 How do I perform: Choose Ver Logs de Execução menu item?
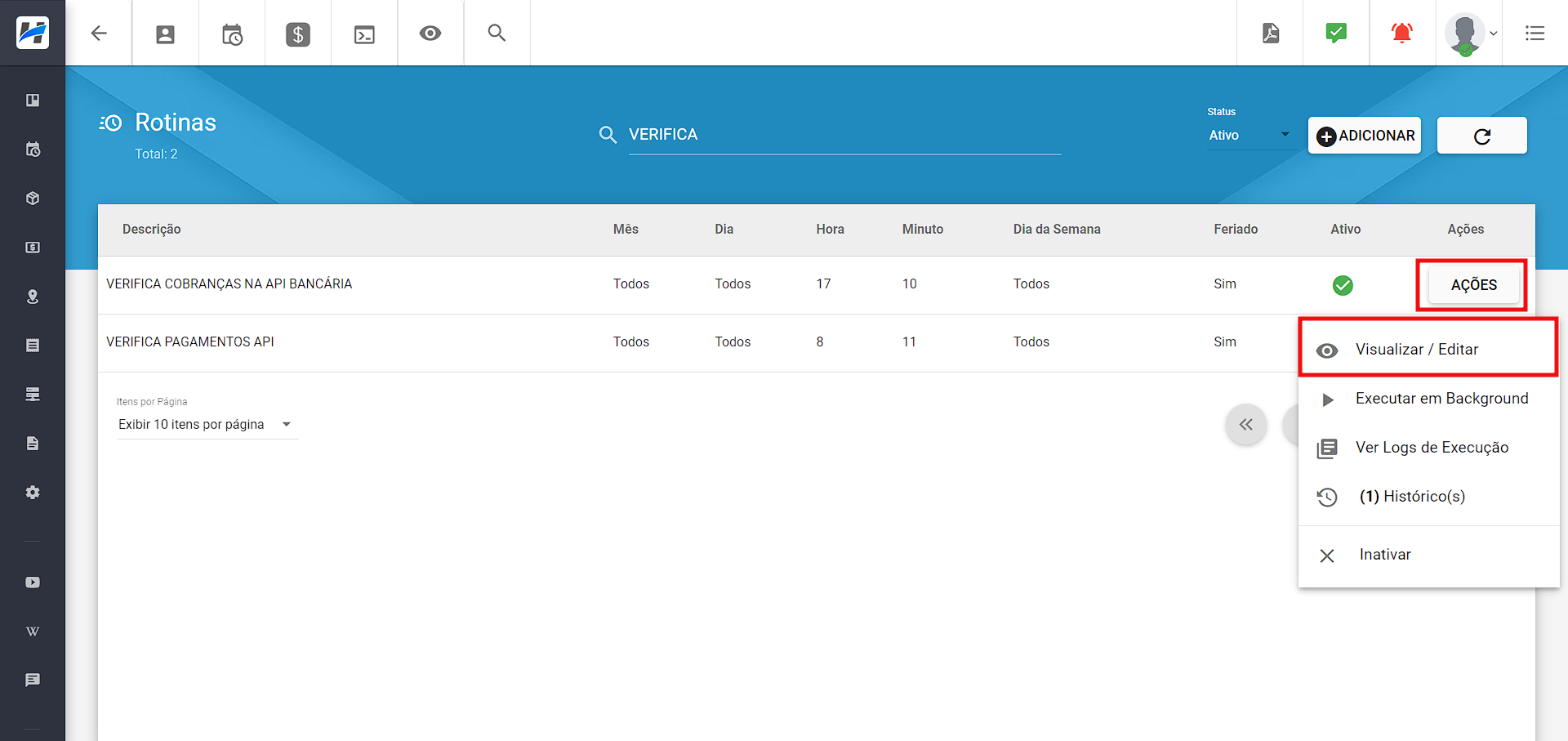click(x=1428, y=448)
